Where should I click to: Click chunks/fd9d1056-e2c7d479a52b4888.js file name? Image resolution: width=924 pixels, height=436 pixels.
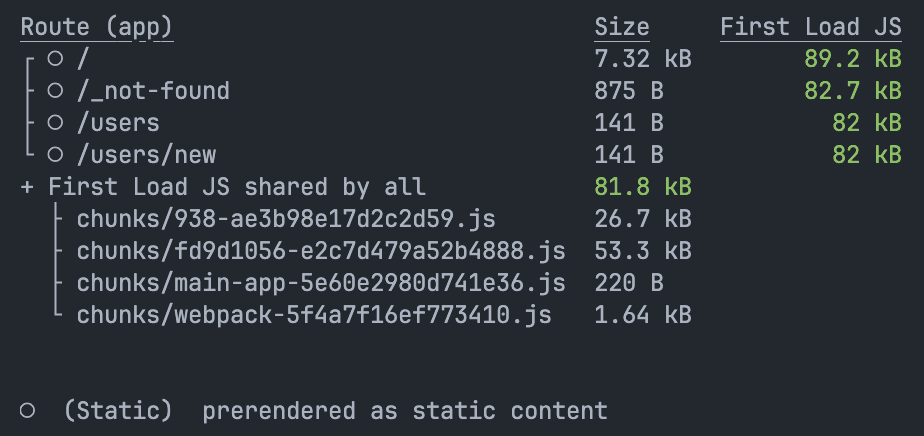point(321,251)
